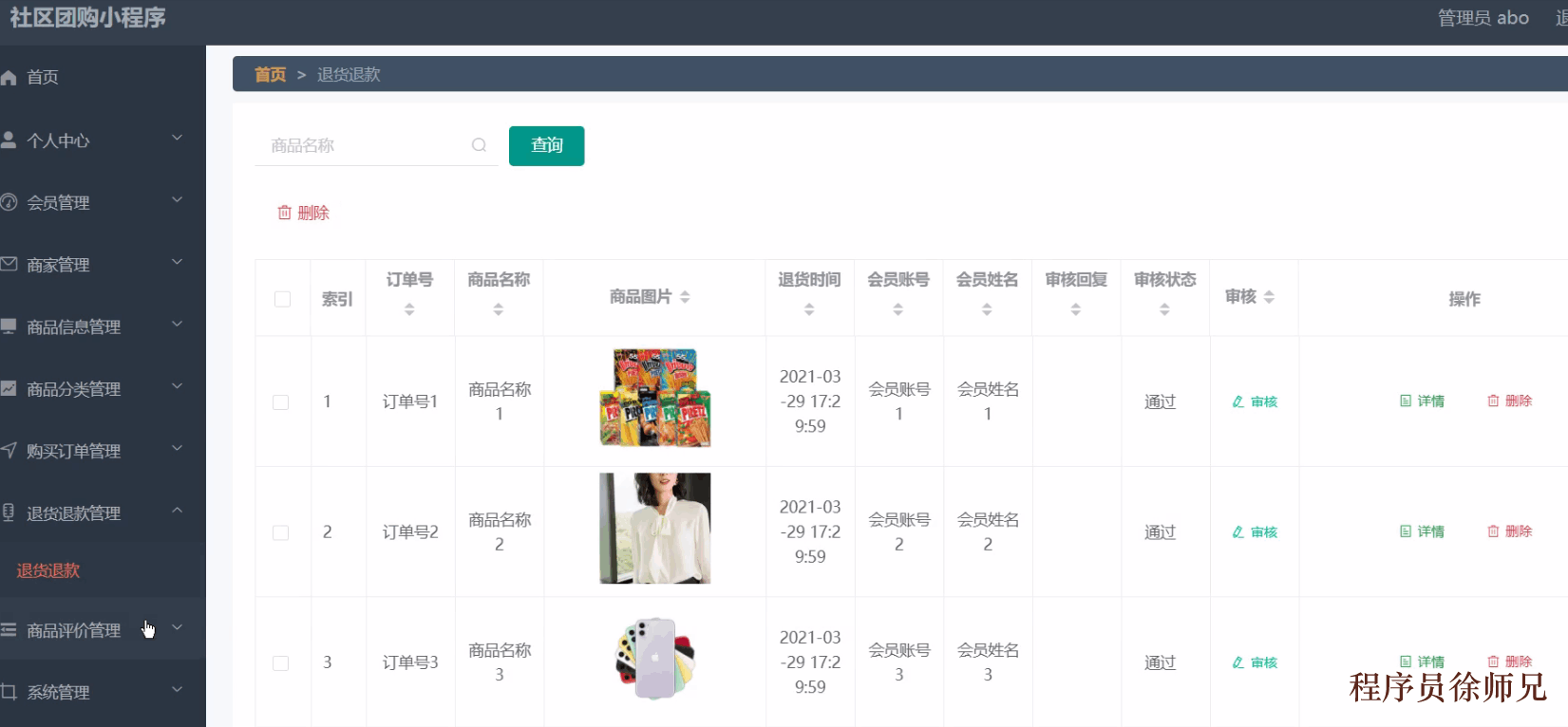Sort by 退货时间 column arrows
The width and height of the screenshot is (1568, 727).
tap(809, 309)
